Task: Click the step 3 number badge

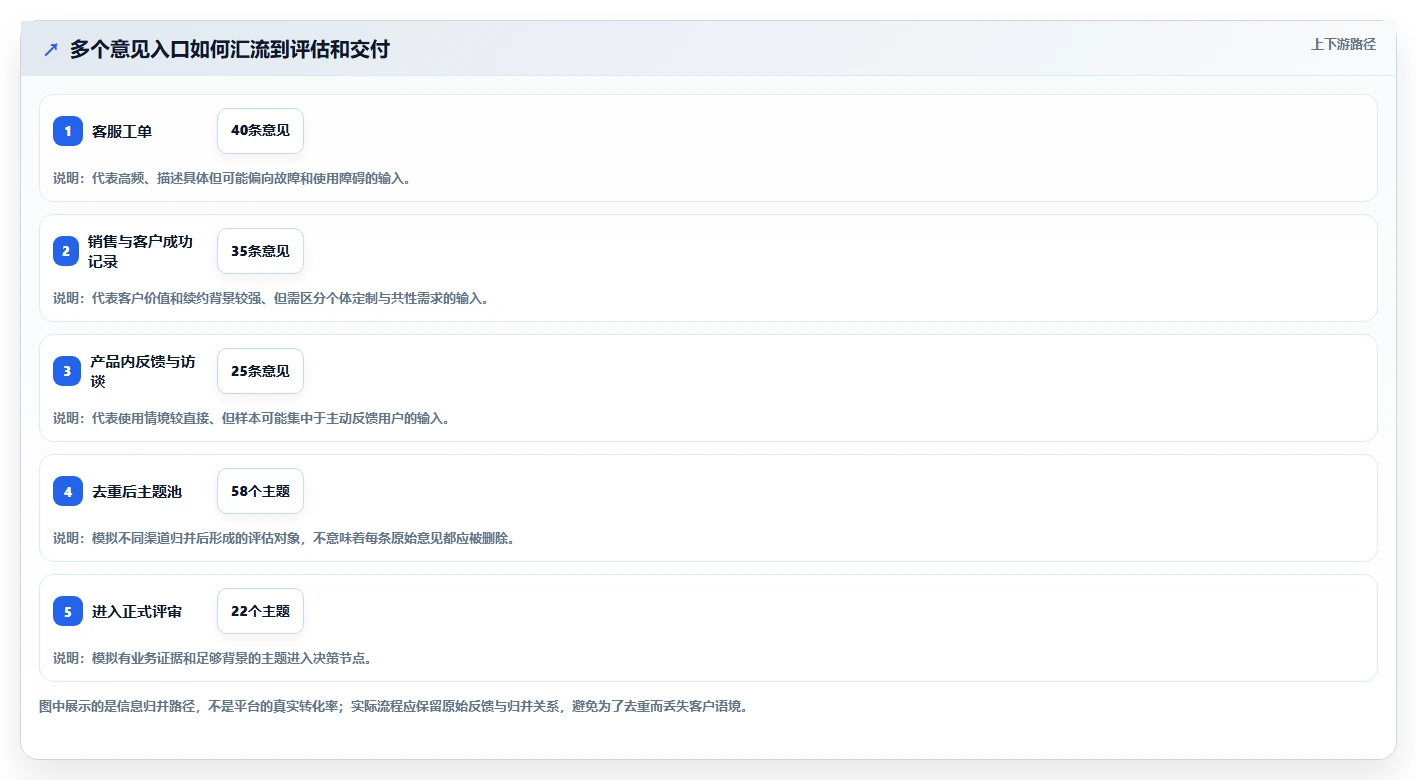Action: pyautogui.click(x=67, y=371)
